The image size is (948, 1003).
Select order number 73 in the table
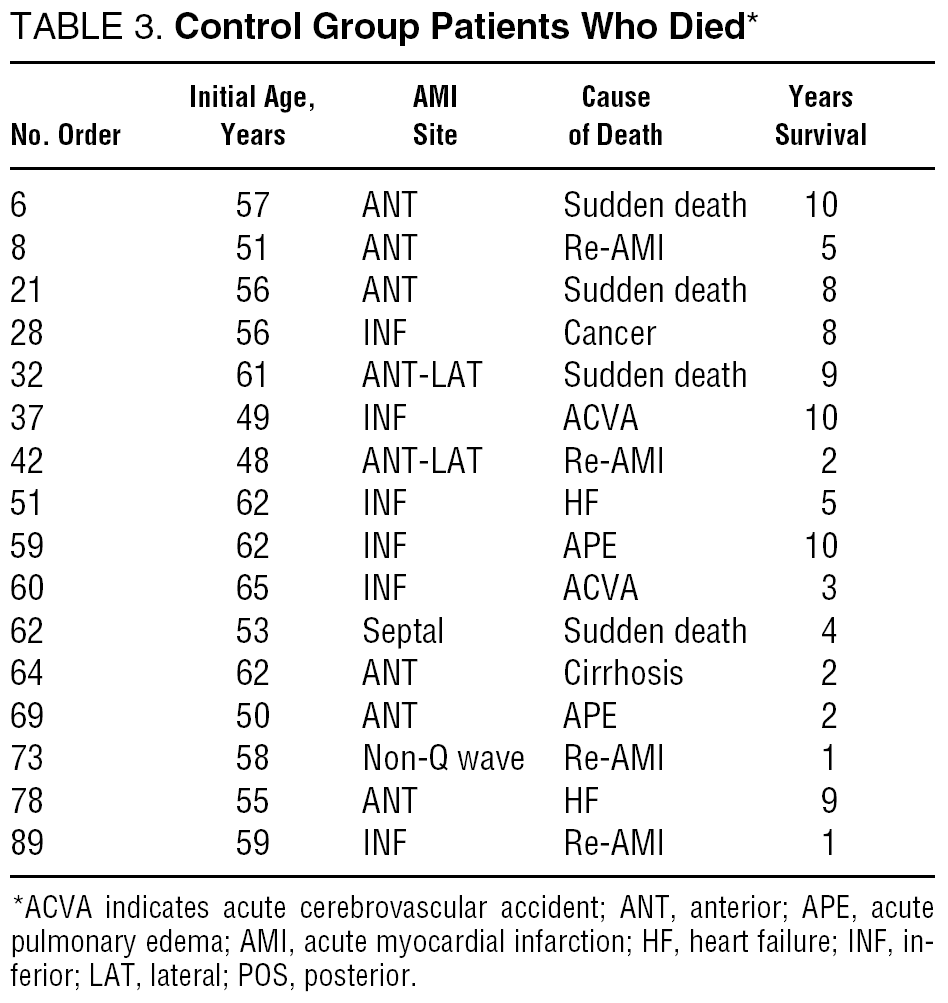[29, 759]
